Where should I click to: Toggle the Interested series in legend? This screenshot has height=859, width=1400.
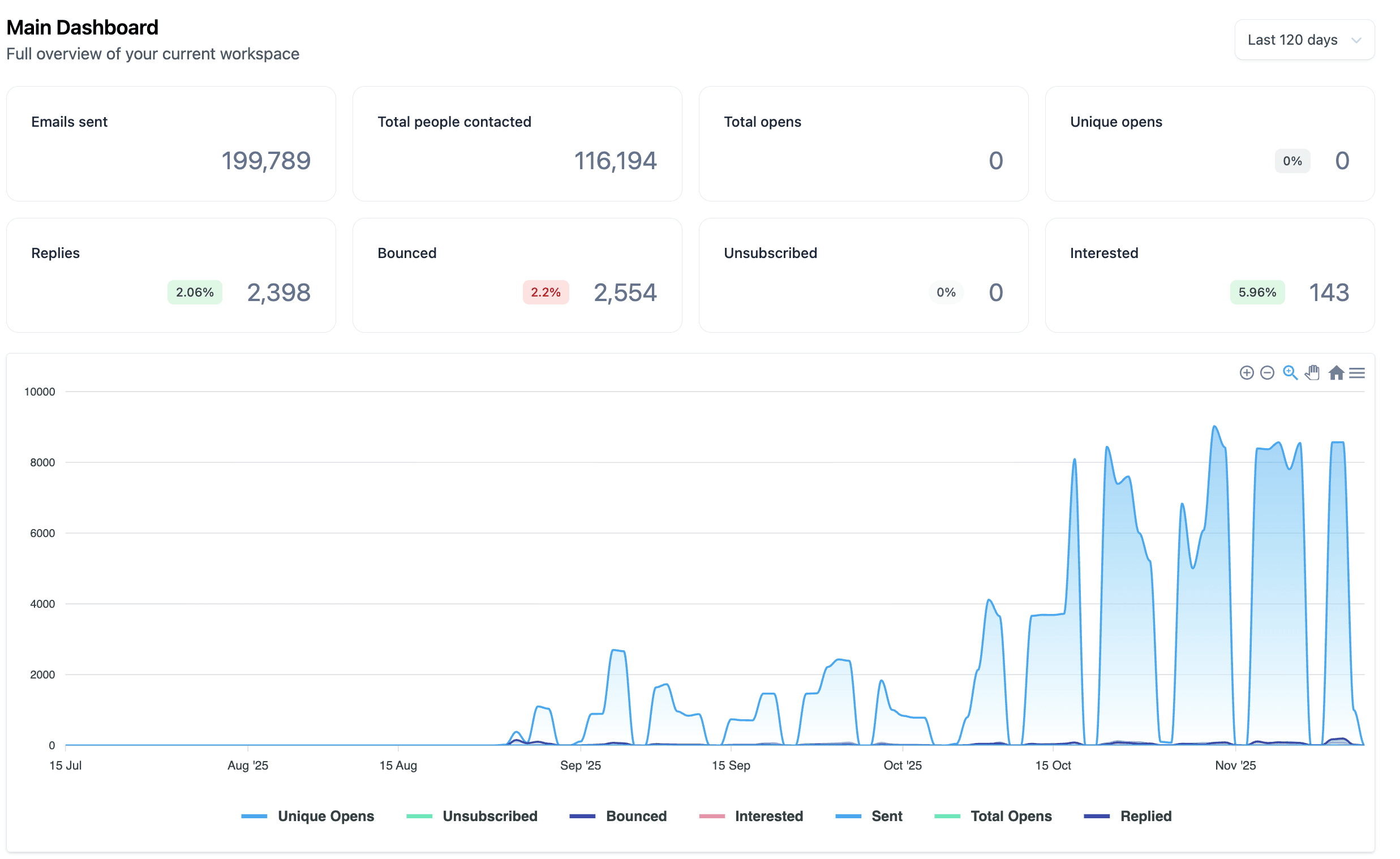(x=750, y=816)
